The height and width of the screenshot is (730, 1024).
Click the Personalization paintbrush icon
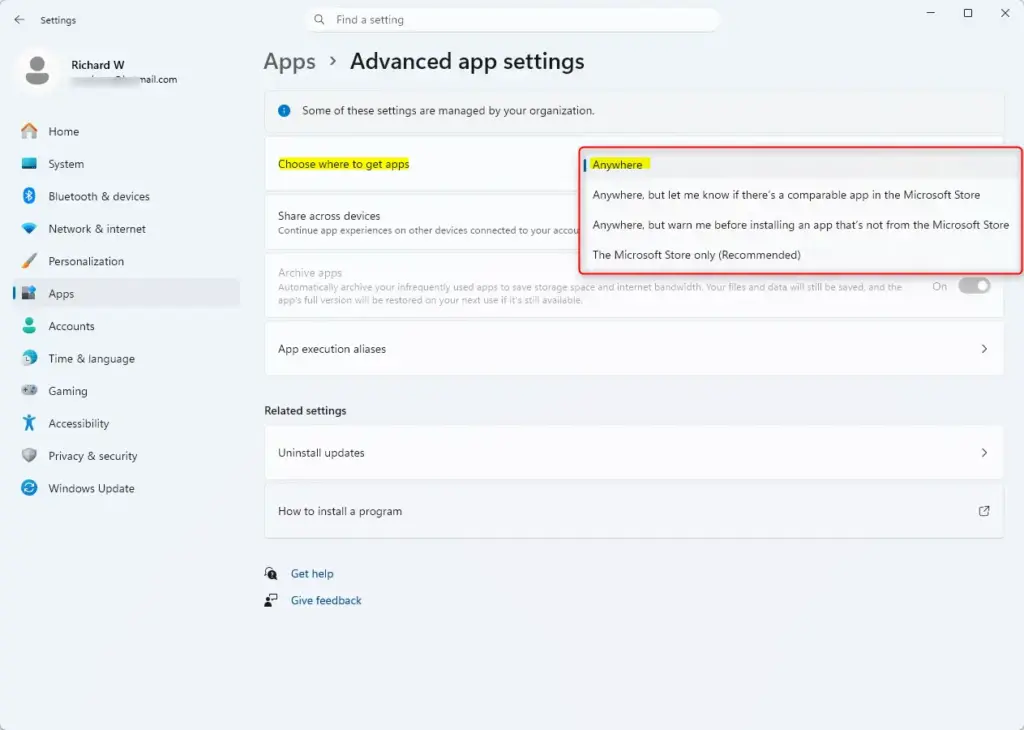[x=29, y=261]
